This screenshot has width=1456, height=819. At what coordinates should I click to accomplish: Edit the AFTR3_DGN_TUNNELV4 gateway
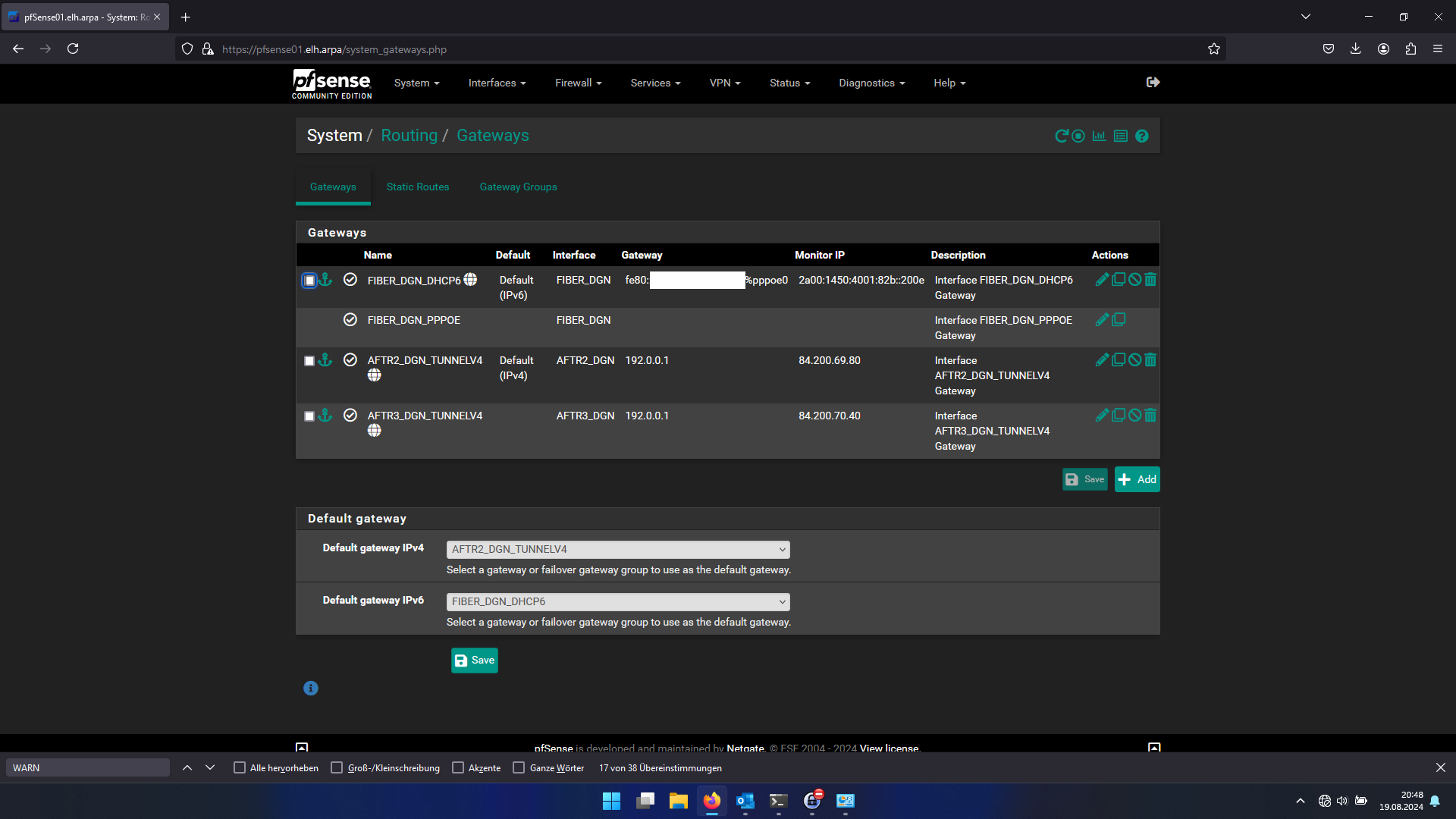tap(1102, 416)
